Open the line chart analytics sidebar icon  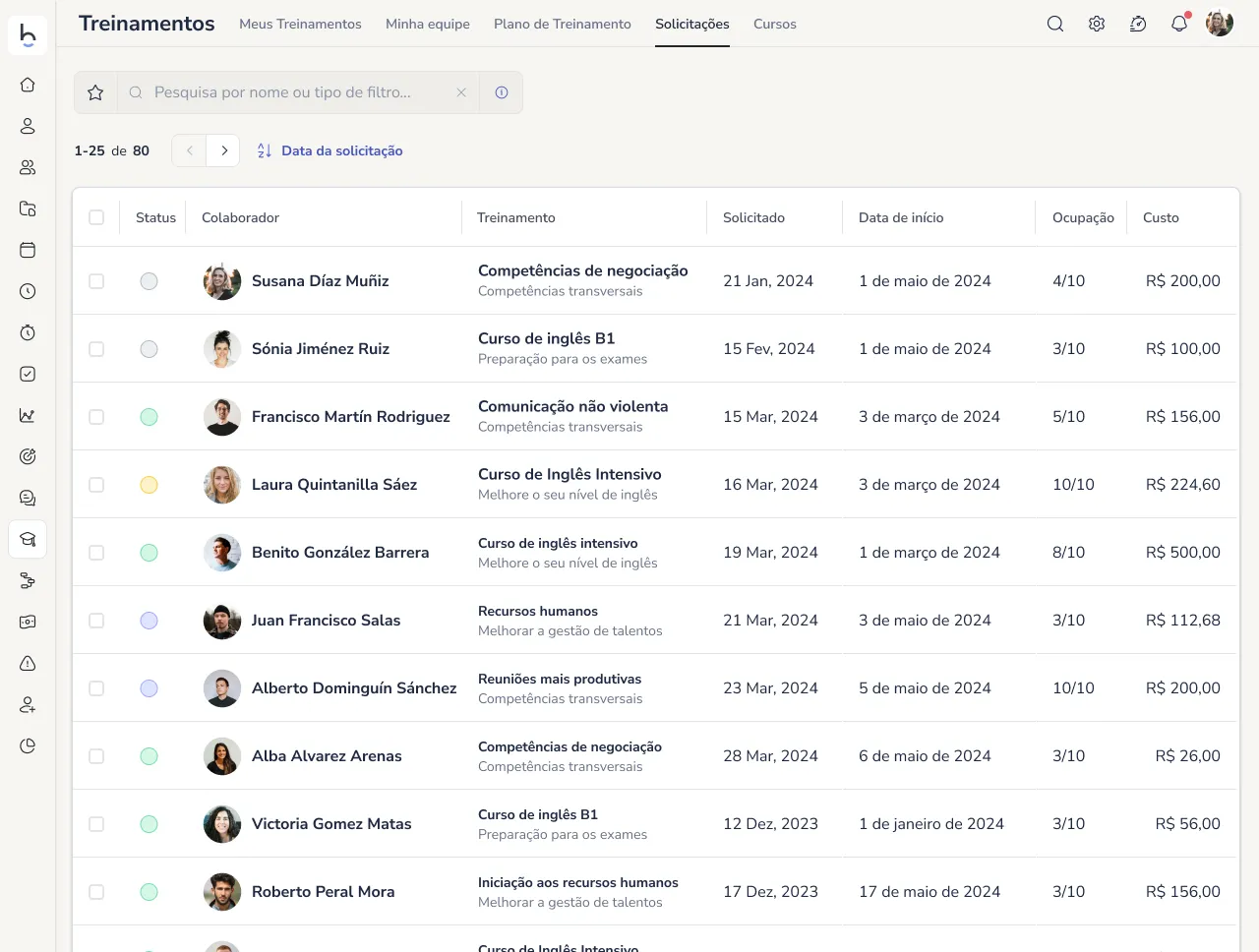(28, 415)
